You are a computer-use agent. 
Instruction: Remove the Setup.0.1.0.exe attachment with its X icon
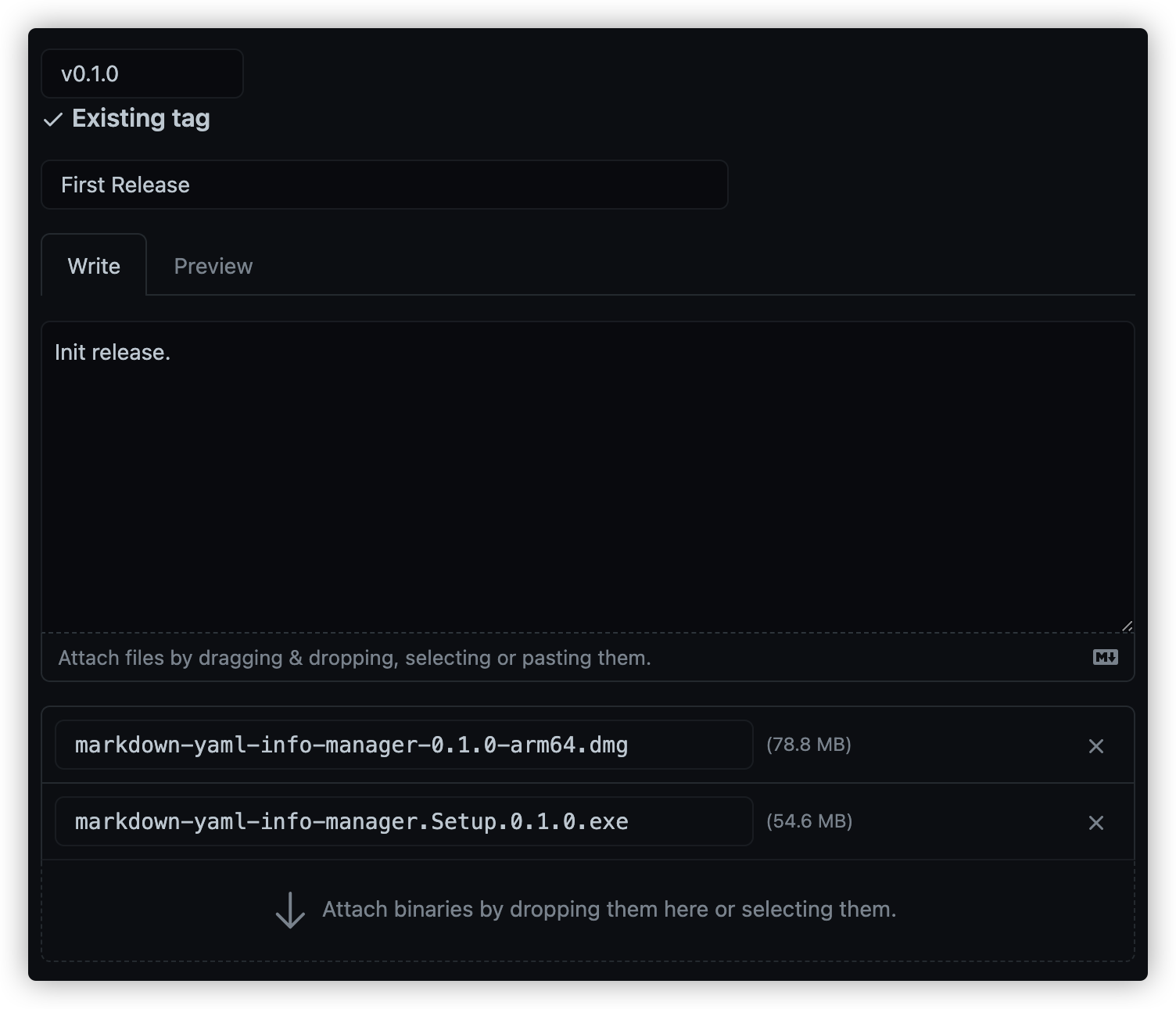[x=1096, y=822]
